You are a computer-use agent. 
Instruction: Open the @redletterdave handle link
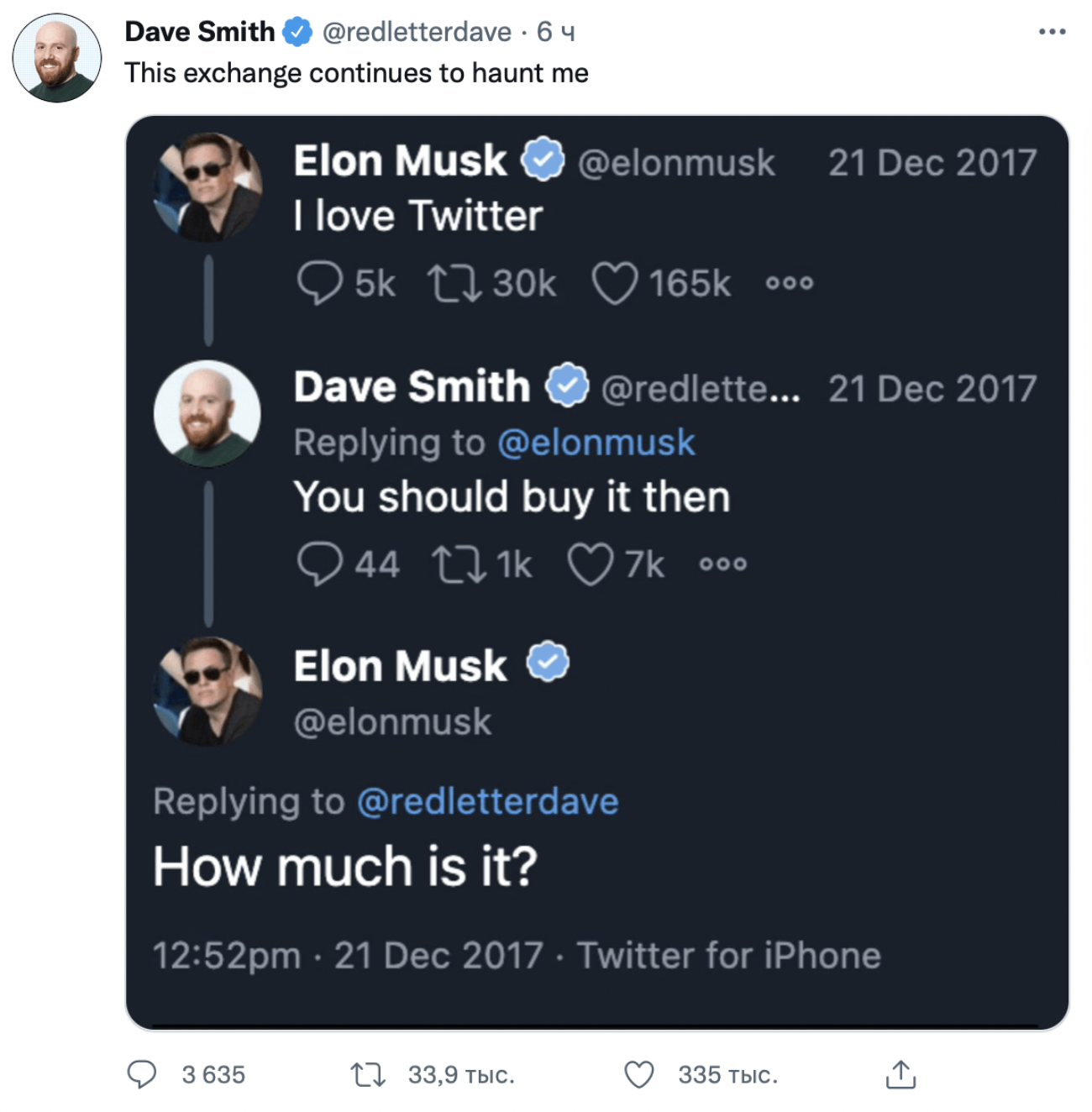point(417,32)
